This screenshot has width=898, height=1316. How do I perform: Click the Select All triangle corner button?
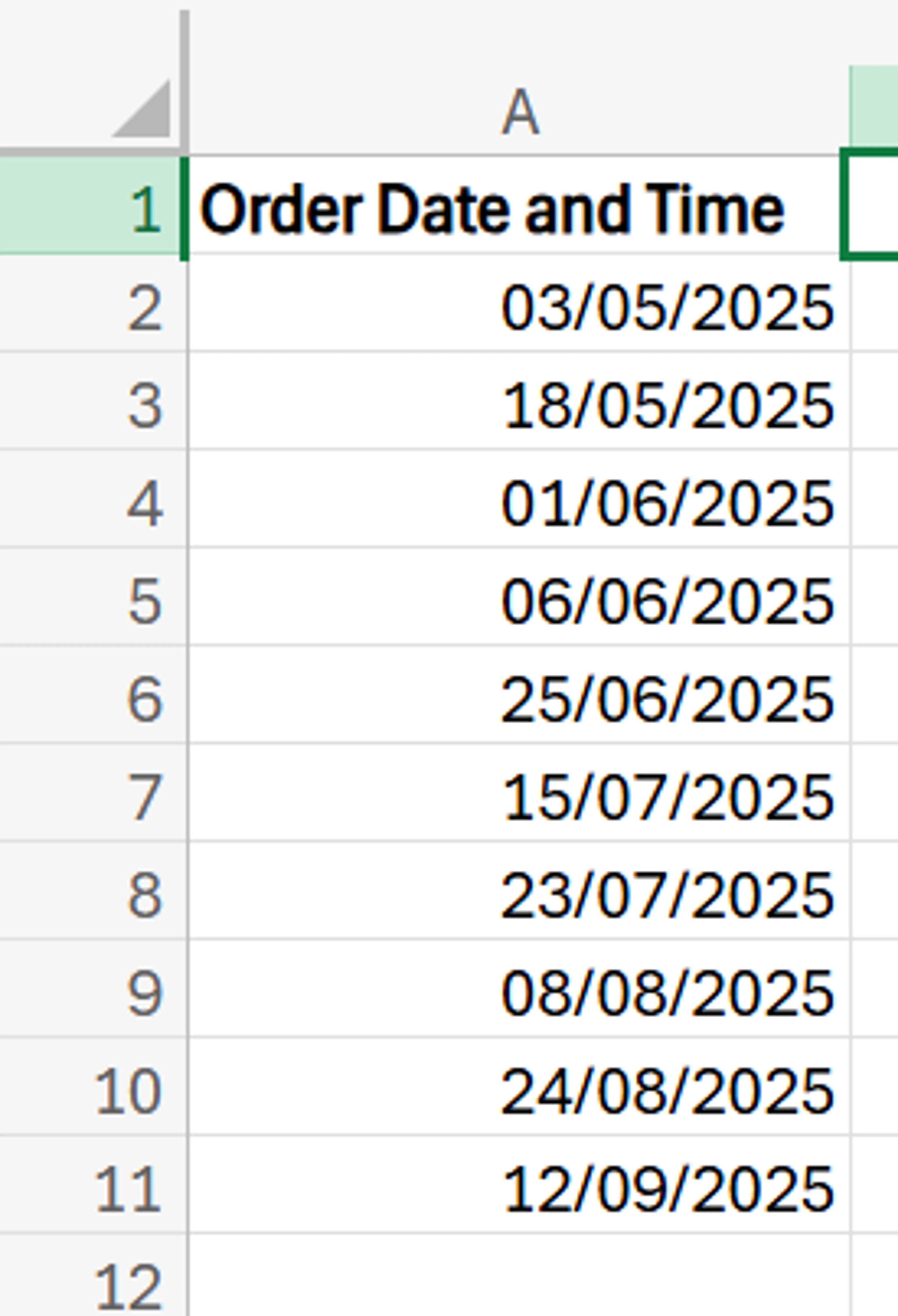[141, 110]
